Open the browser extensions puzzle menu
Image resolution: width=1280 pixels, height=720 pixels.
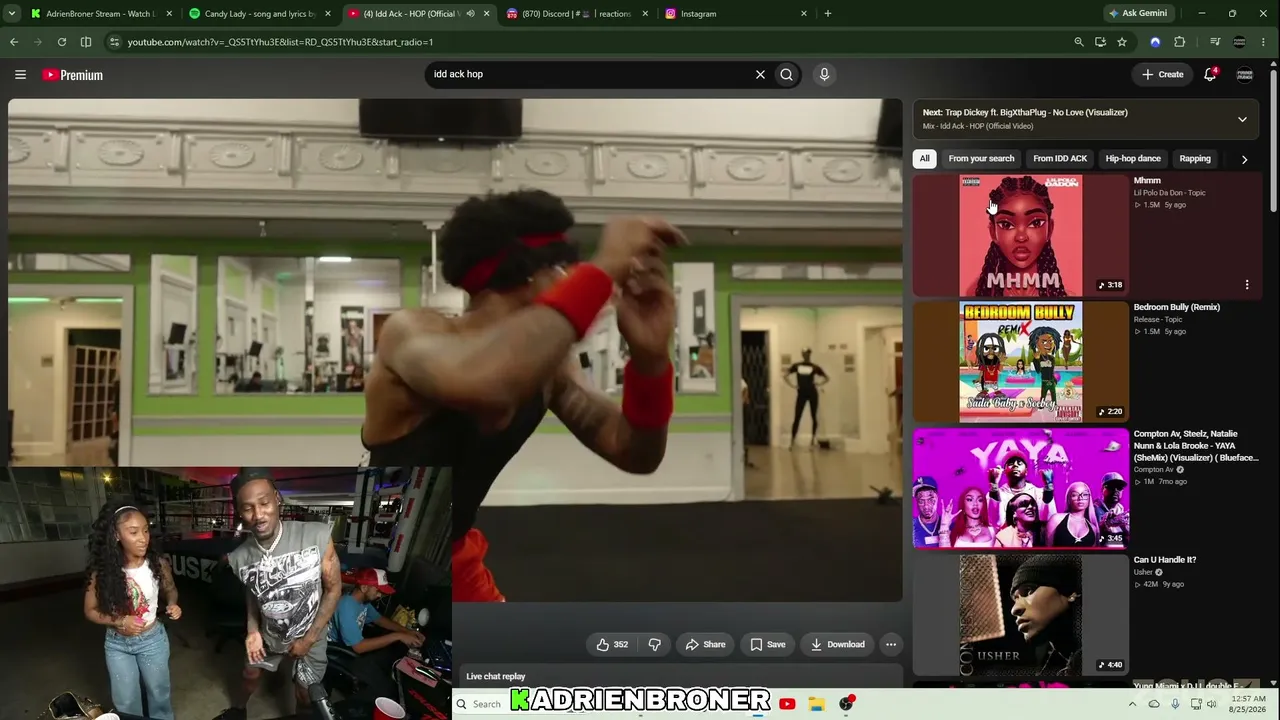pos(1180,42)
